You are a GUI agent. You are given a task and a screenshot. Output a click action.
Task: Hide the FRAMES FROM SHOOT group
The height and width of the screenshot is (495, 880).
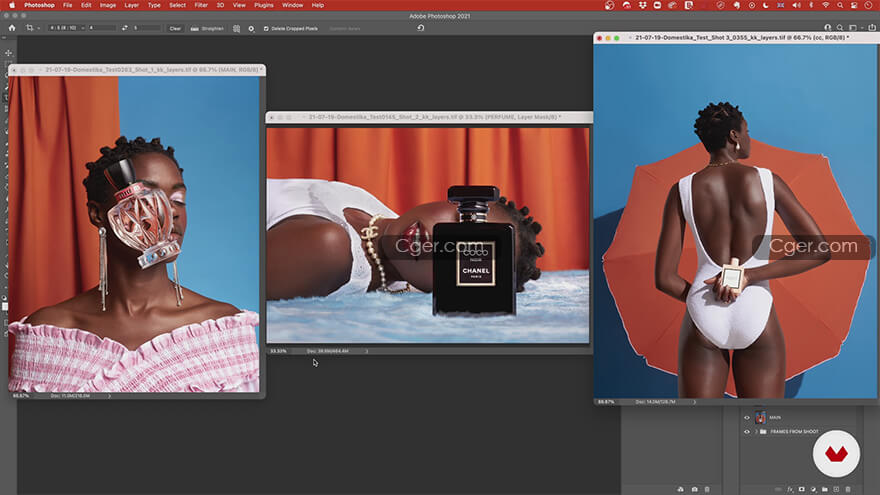click(x=746, y=432)
